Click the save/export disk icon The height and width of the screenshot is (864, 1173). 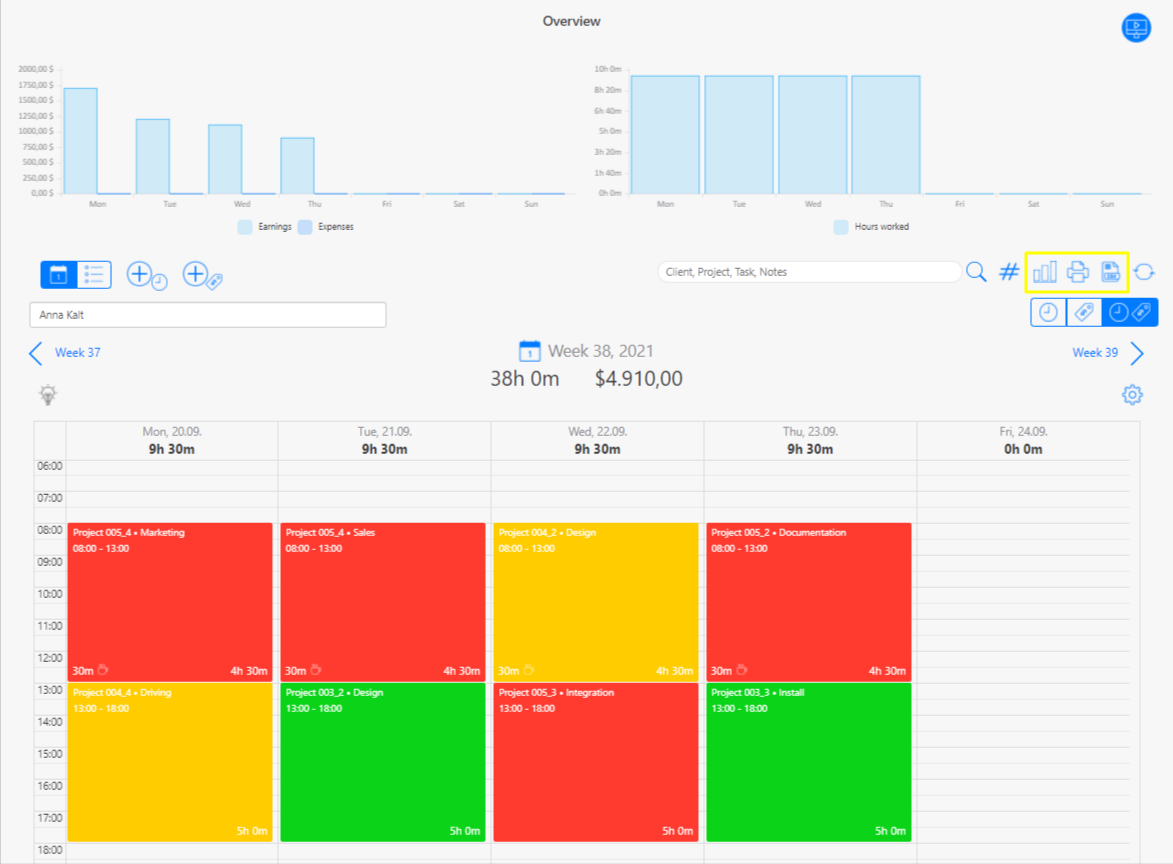1109,272
